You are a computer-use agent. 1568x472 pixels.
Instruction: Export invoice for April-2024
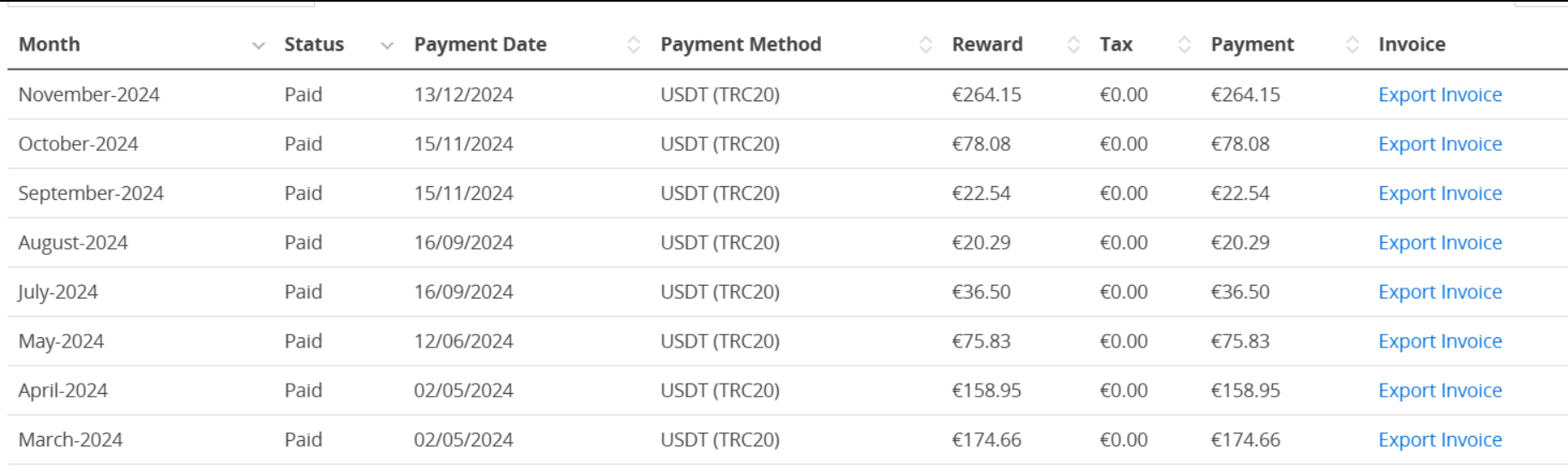click(1440, 390)
